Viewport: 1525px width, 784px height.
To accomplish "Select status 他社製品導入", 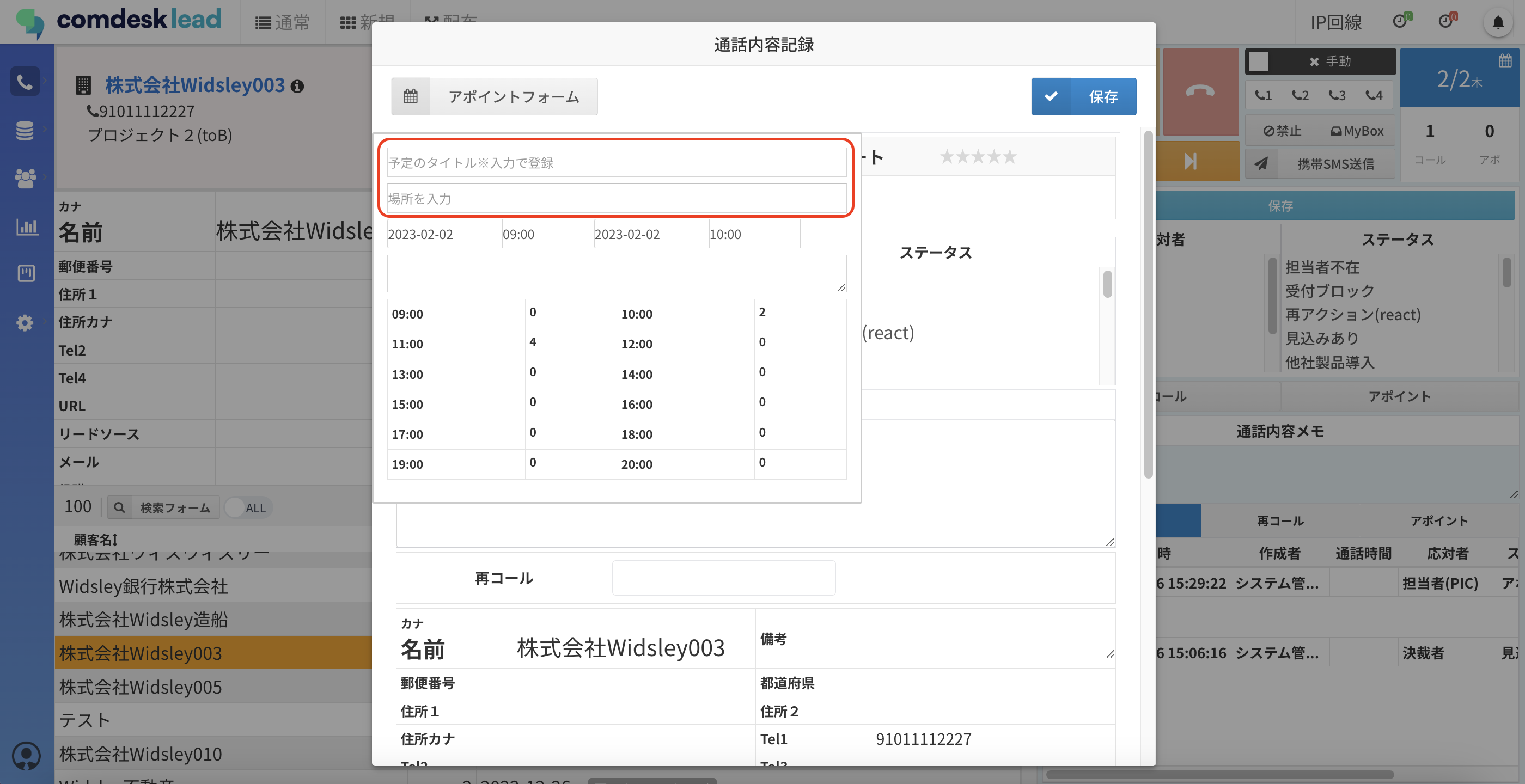I will (1329, 362).
